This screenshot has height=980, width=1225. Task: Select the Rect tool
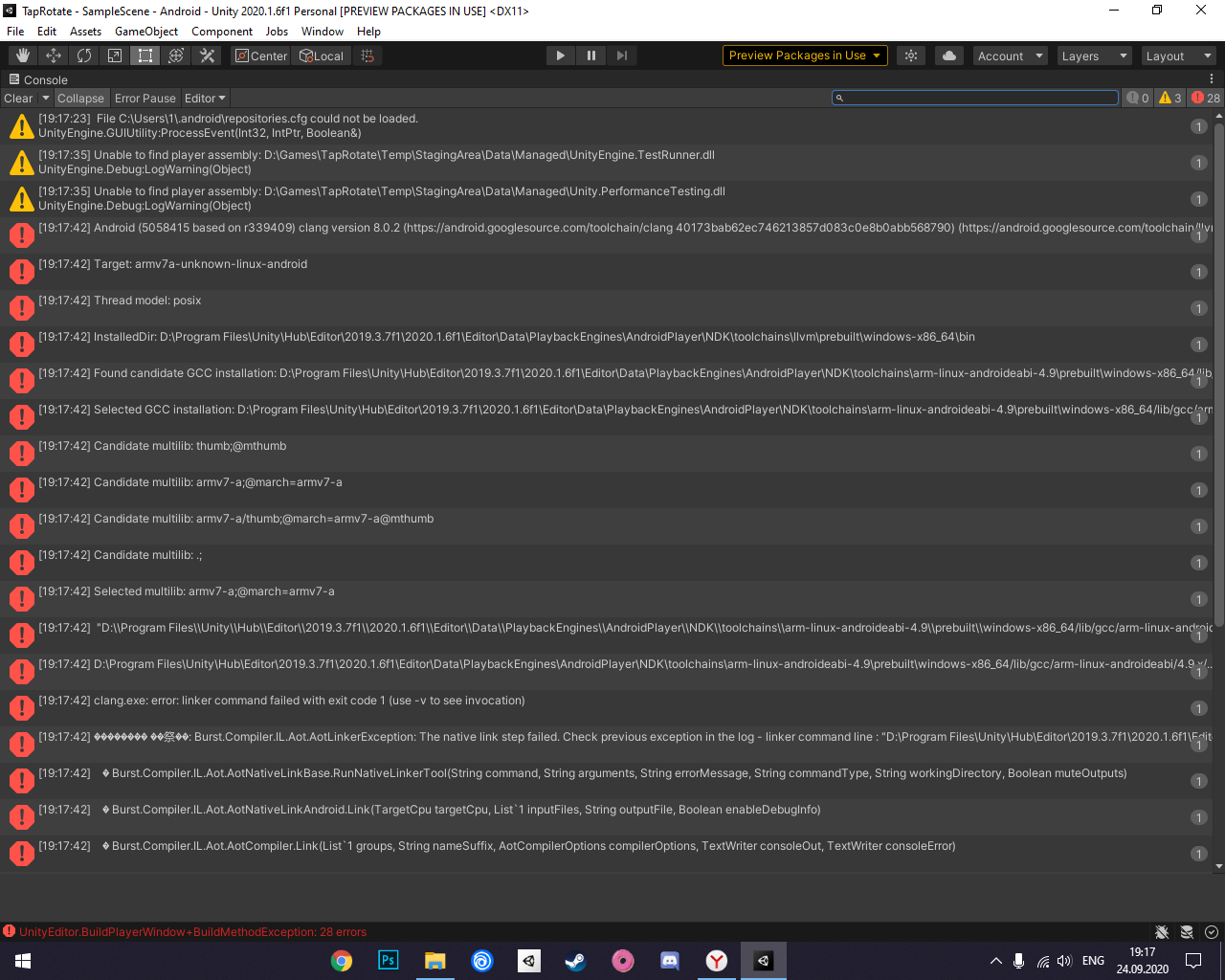(145, 56)
